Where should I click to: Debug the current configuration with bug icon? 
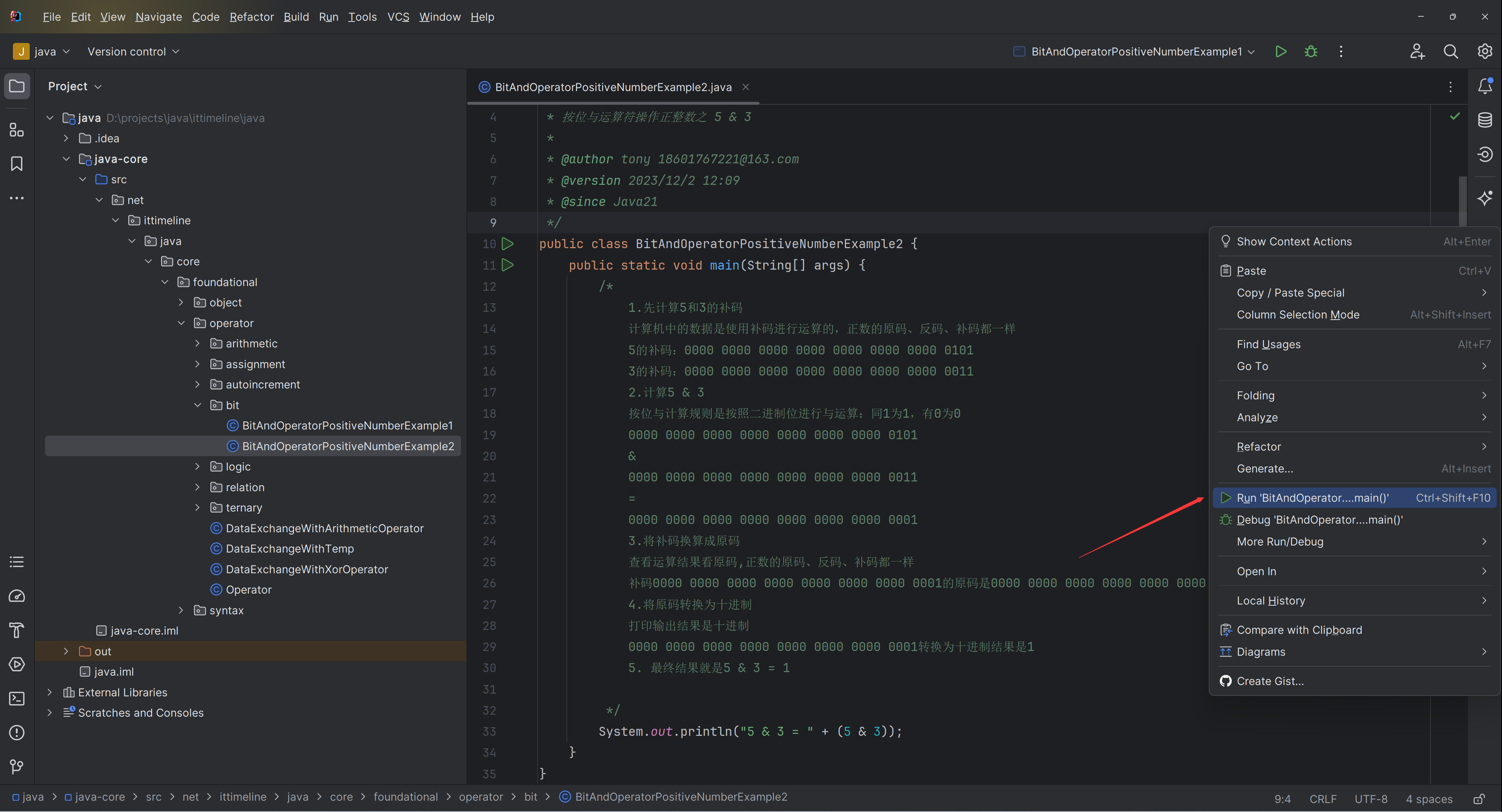(x=1311, y=51)
